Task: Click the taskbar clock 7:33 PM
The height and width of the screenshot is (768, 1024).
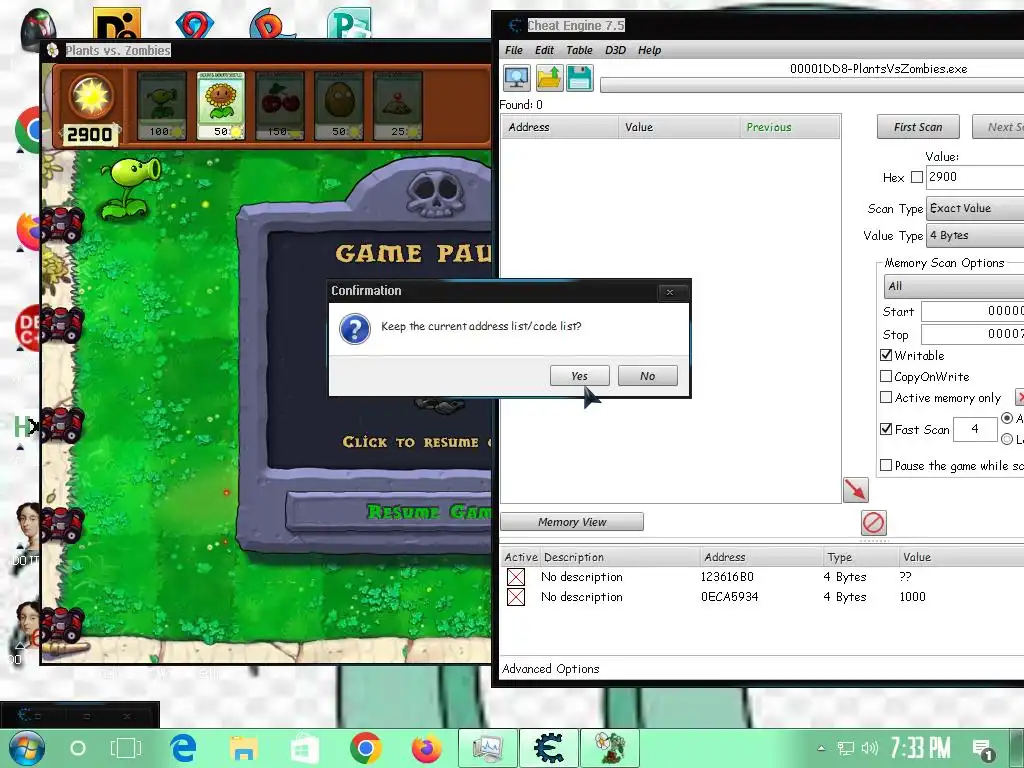Action: (x=920, y=748)
